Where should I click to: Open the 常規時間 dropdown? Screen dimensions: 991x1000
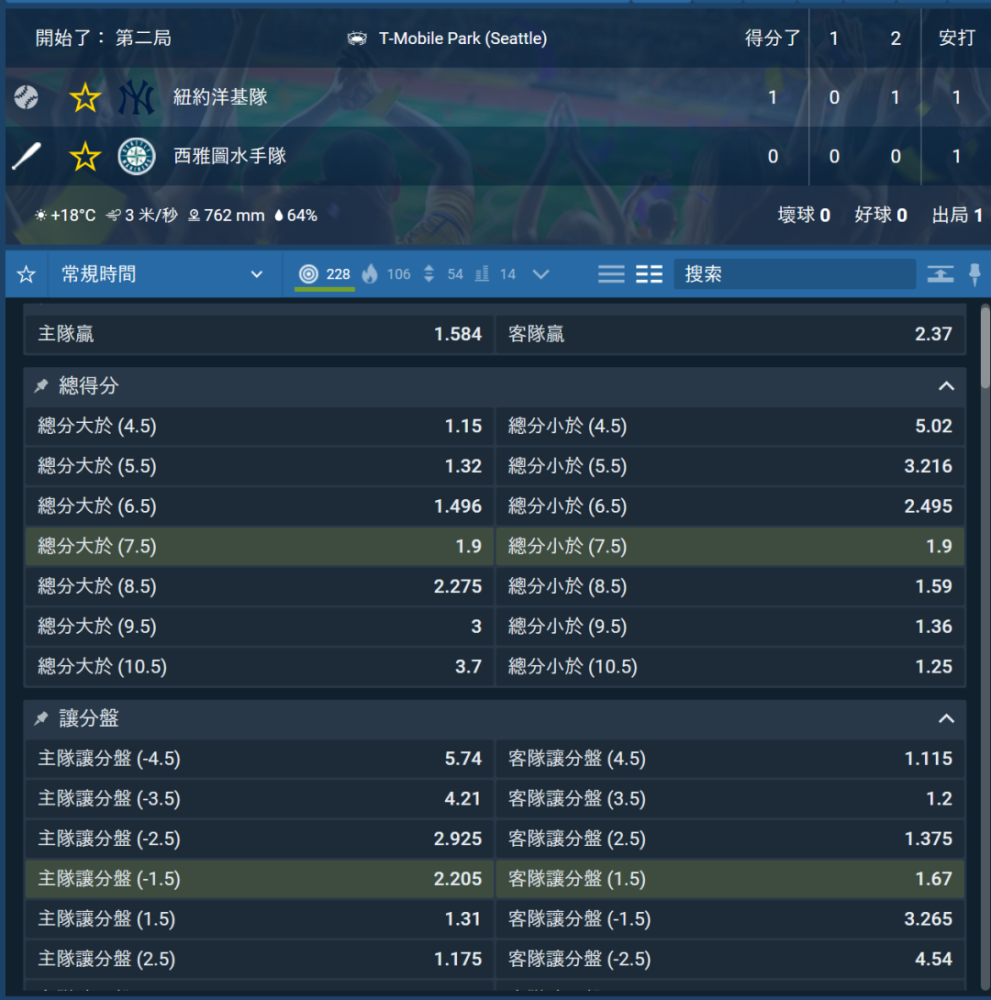coord(163,274)
